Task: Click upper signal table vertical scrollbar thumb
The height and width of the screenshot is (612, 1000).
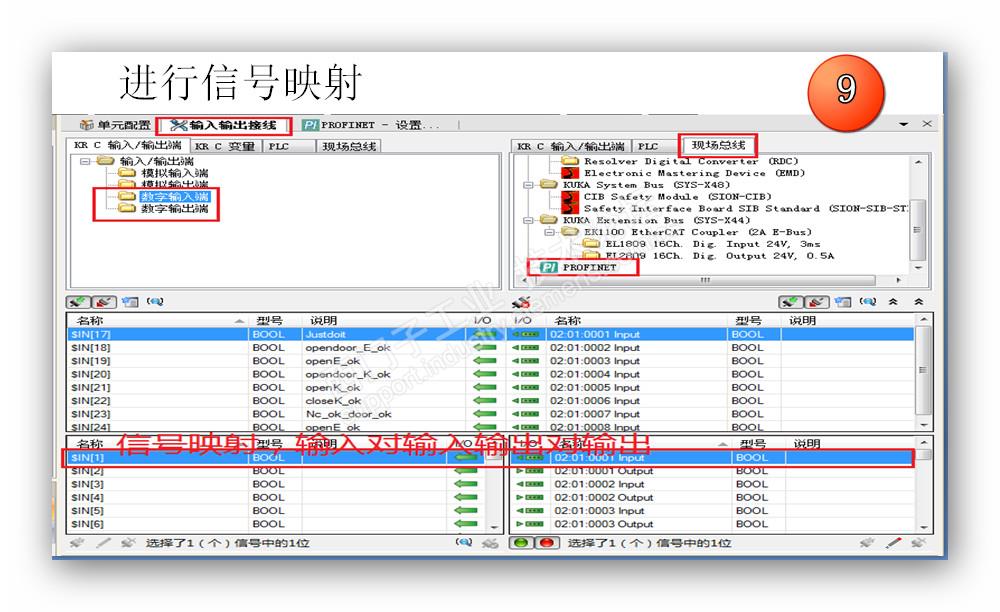Action: point(922,370)
